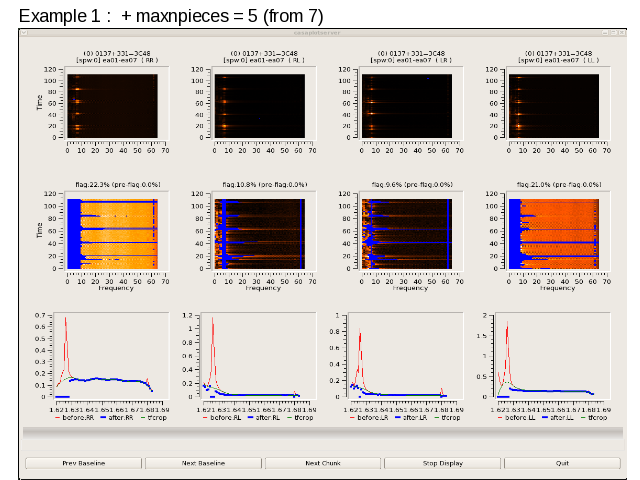Image resolution: width=640 pixels, height=480 pixels.
Task: Select the LL raw time-frequency plot
Action: (x=554, y=106)
